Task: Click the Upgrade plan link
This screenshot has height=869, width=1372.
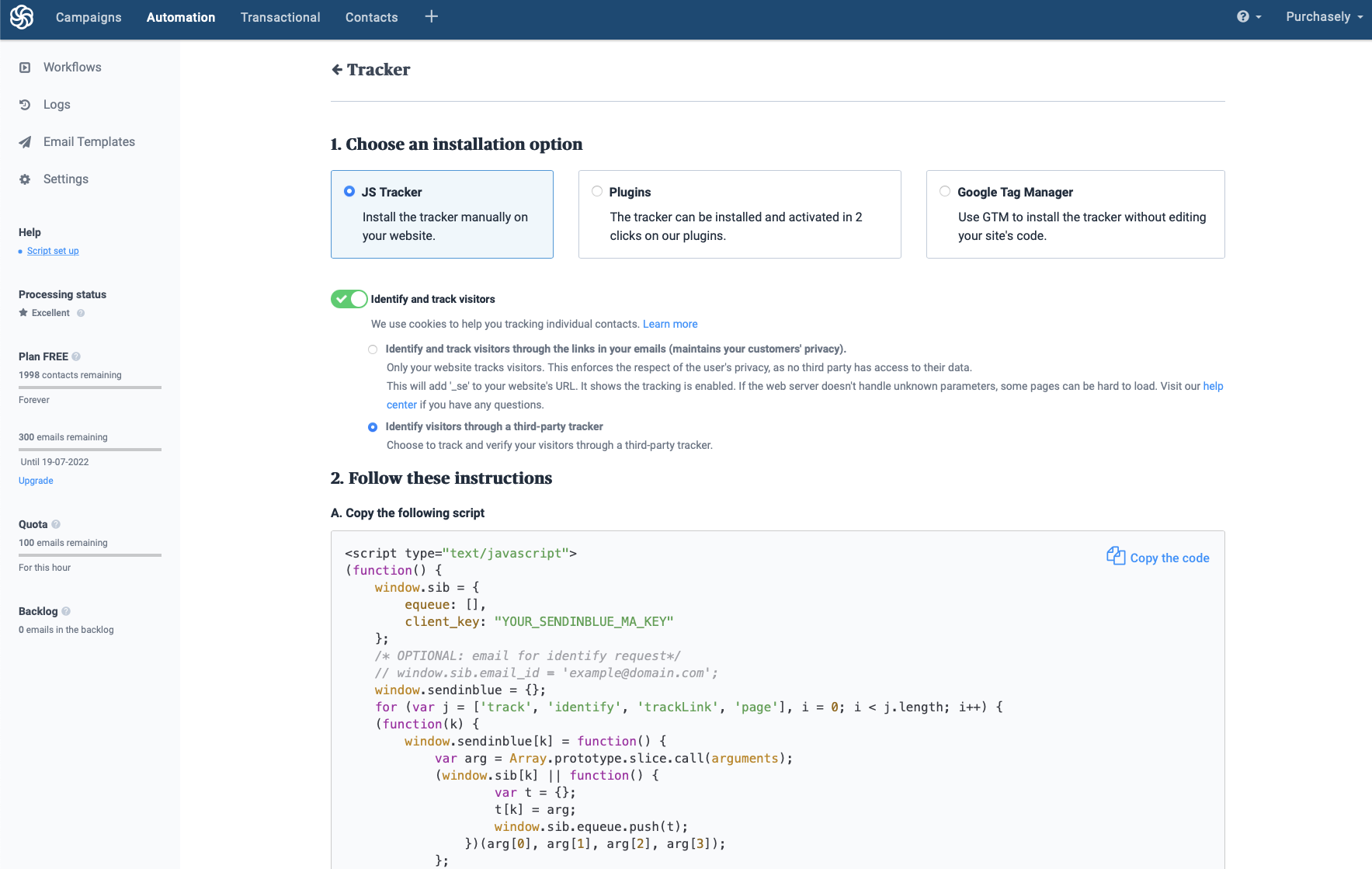Action: point(36,481)
